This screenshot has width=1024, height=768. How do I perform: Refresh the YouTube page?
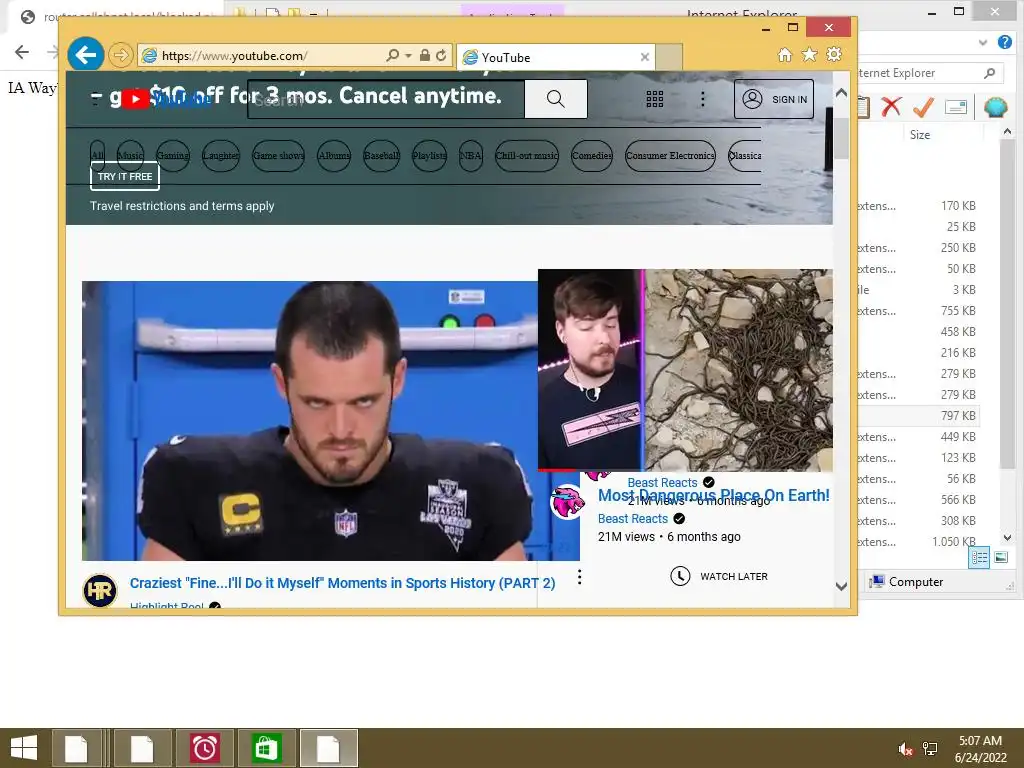[x=441, y=56]
